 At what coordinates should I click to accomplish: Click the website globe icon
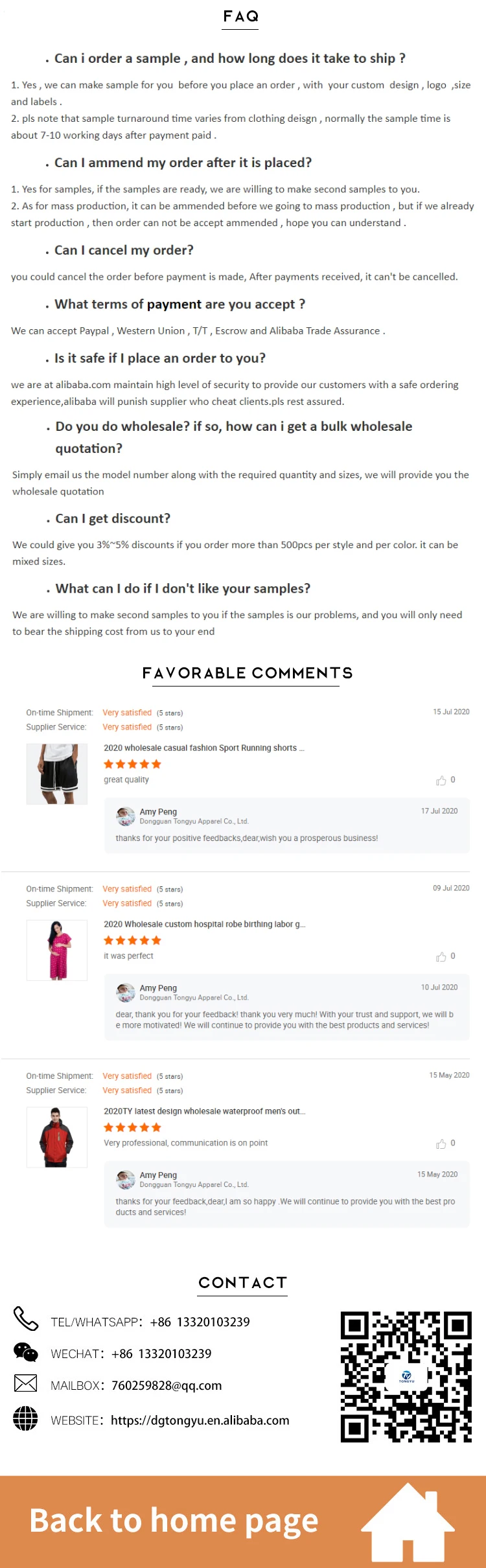click(26, 1418)
